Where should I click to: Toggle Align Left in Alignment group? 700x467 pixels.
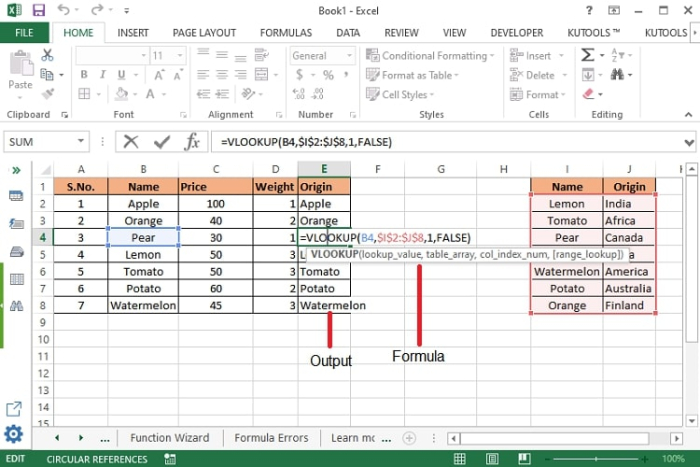(203, 75)
